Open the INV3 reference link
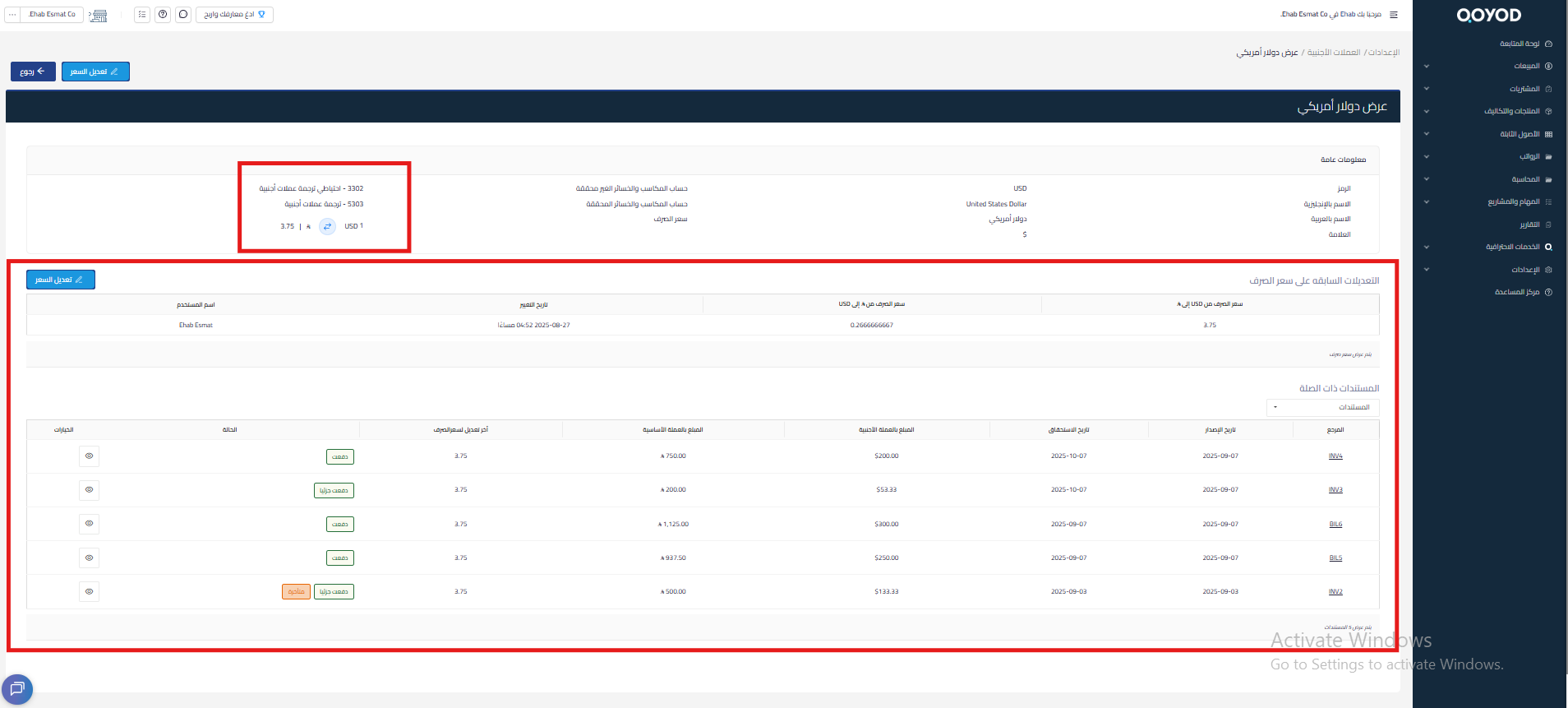Screen dimensions: 1568x708 (x=1335, y=489)
